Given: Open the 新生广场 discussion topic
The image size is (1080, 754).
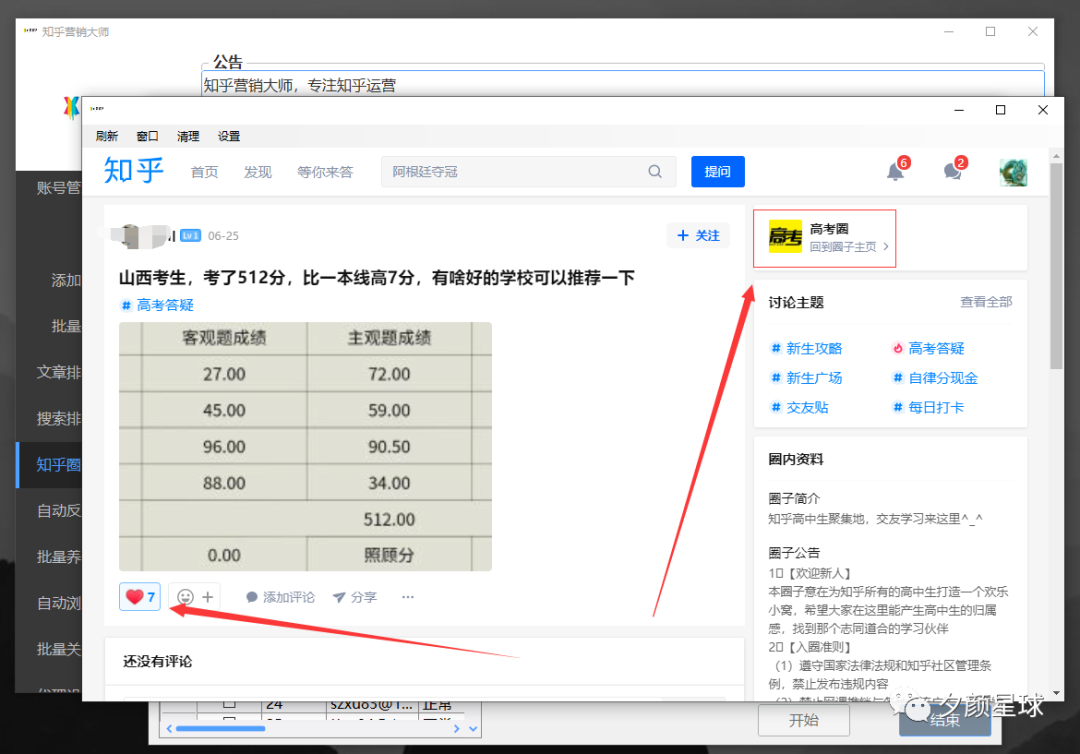Looking at the screenshot, I should pos(807,378).
